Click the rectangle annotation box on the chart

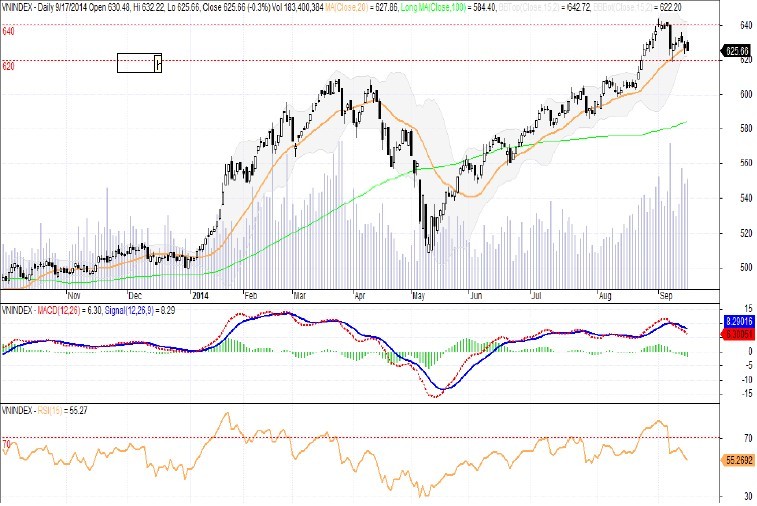click(139, 63)
